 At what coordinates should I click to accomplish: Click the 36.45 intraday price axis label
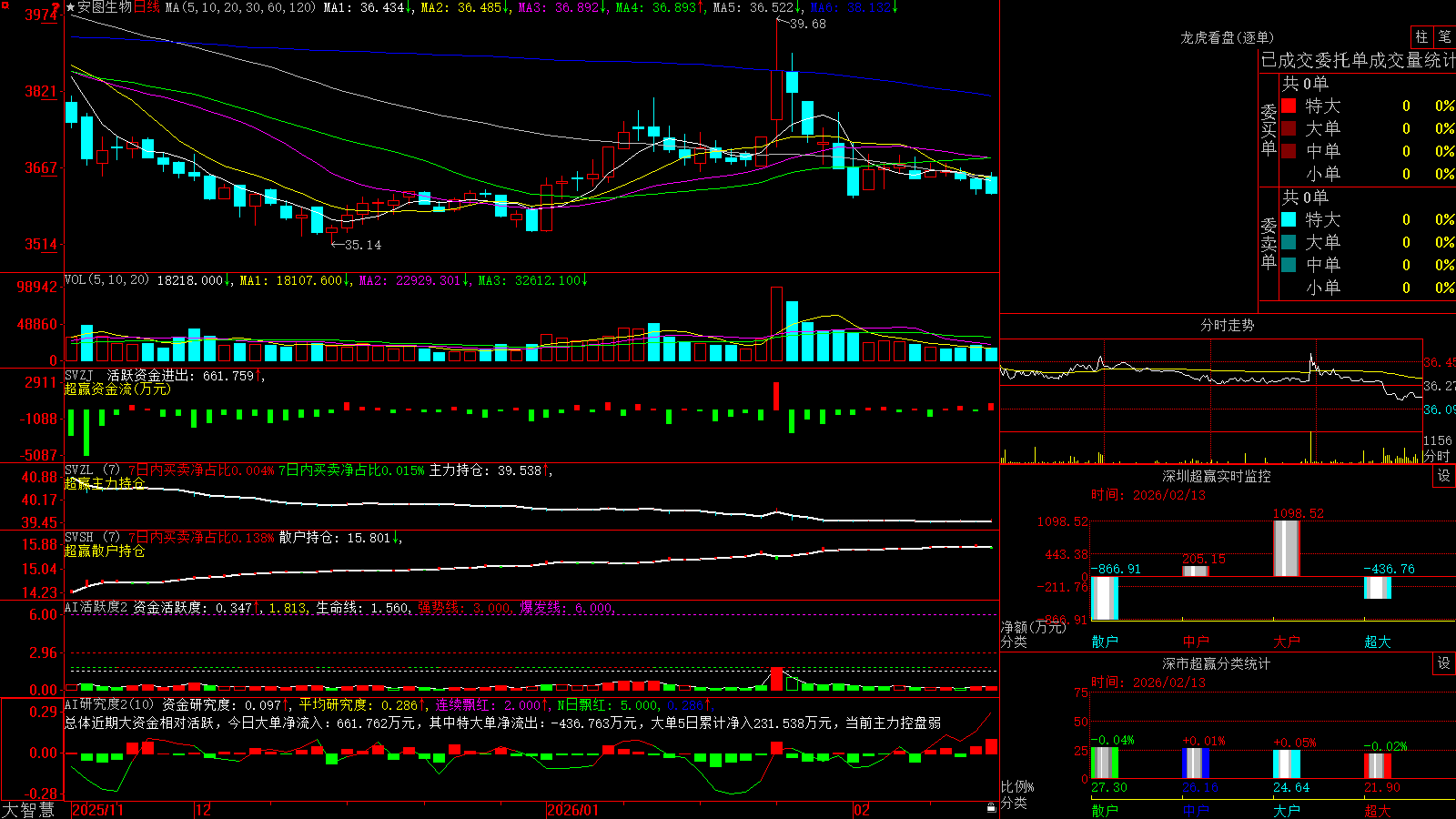1440,362
